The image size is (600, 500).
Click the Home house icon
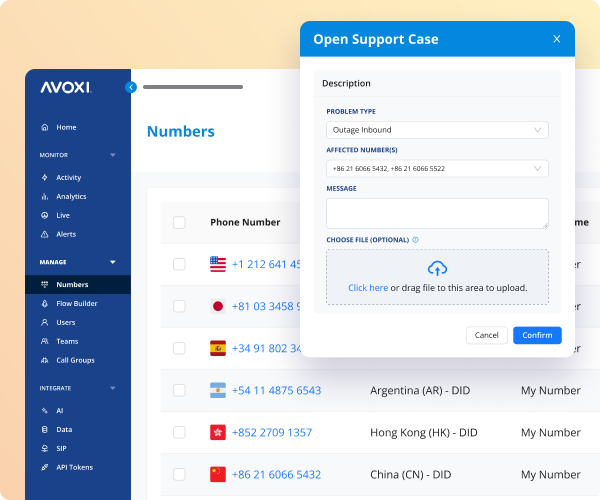tap(45, 127)
